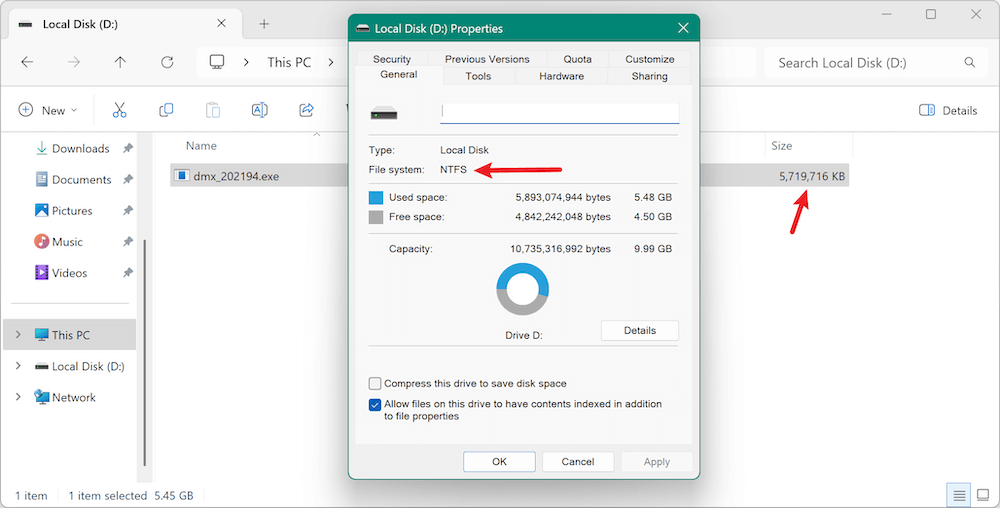Enable Compress this drive checkbox
Screen dimensions: 1000x508
(x=375, y=384)
